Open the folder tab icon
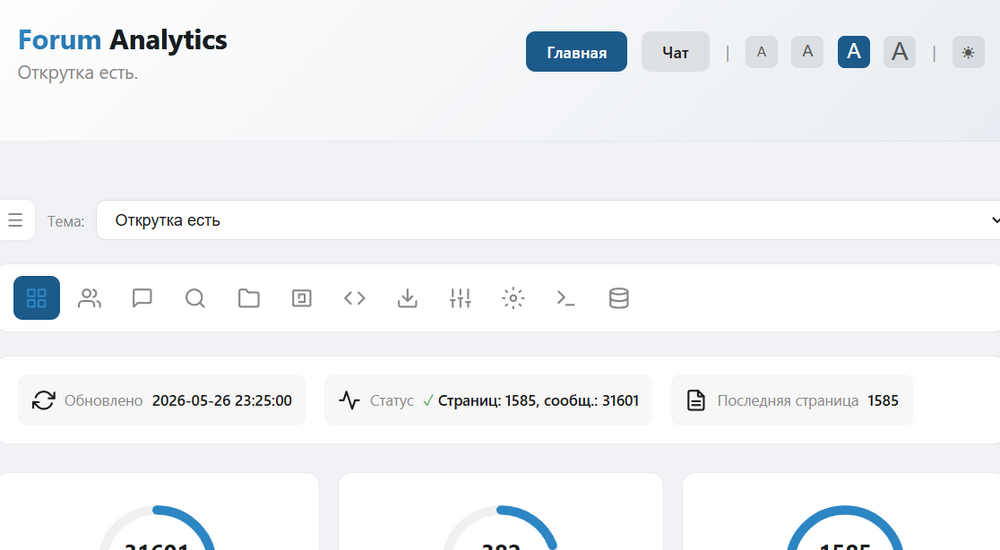Viewport: 1000px width, 550px height. (249, 298)
